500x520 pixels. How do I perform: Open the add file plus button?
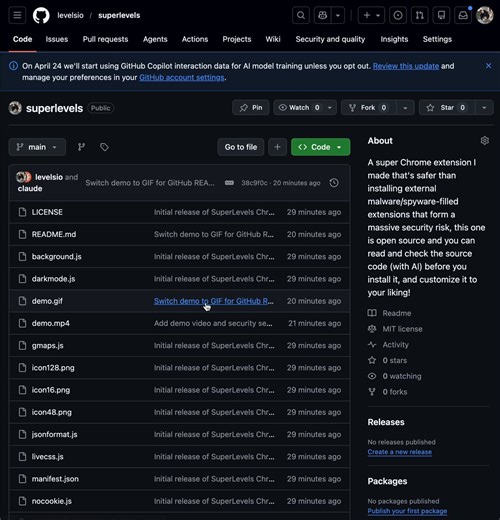277,147
